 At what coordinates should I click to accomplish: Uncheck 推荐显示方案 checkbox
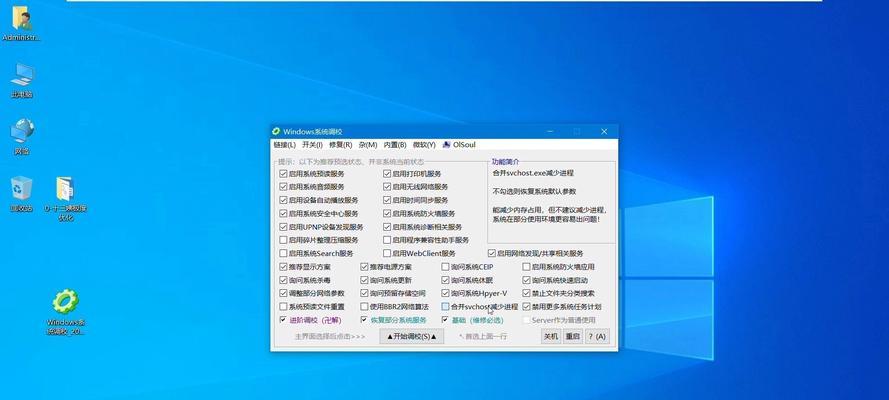[x=283, y=267]
